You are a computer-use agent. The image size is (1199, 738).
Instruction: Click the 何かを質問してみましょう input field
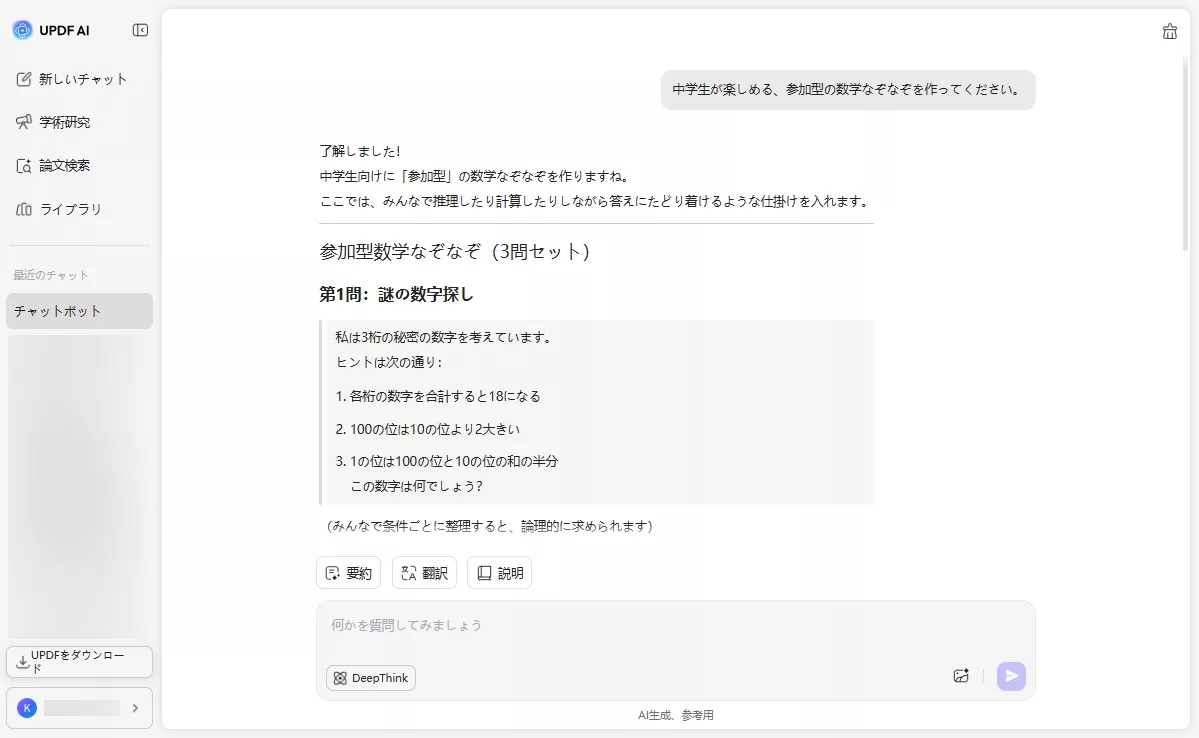pyautogui.click(x=600, y=625)
